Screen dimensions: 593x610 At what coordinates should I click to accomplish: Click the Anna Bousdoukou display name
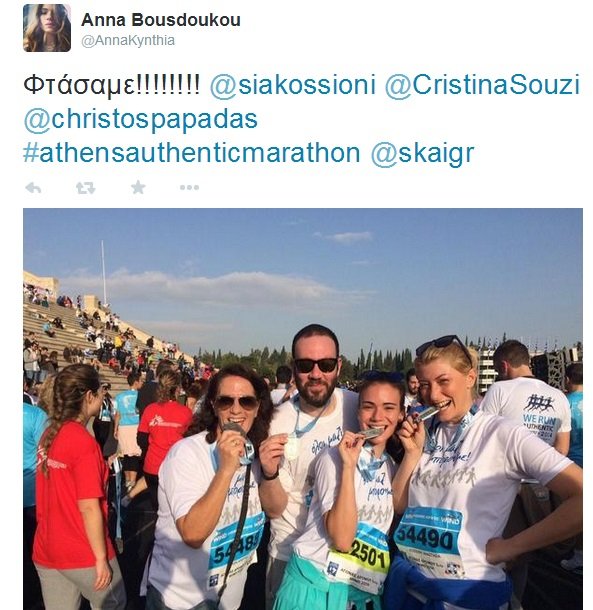161,20
